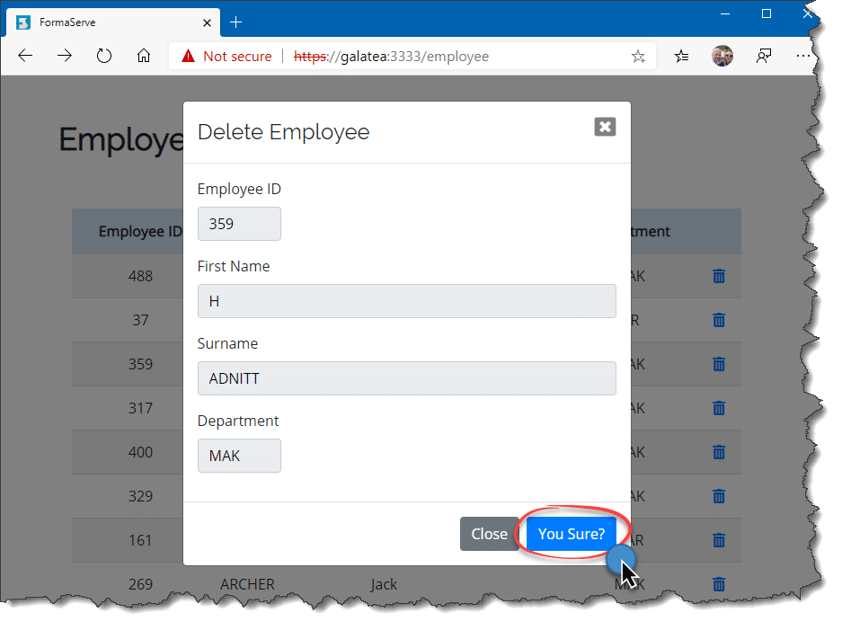Click the Department field showing MAK
The height and width of the screenshot is (630, 842).
point(239,456)
